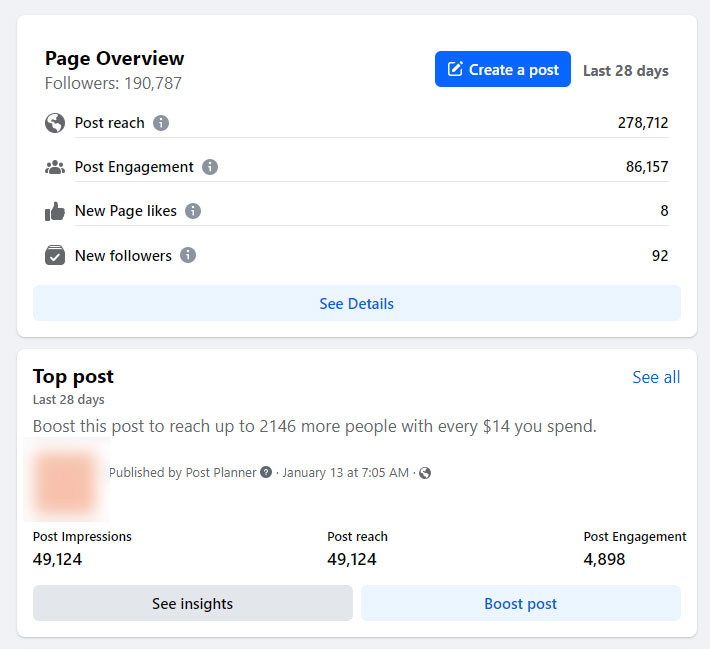Open the See all link in Top post
The width and height of the screenshot is (710, 649).
pyautogui.click(x=656, y=377)
